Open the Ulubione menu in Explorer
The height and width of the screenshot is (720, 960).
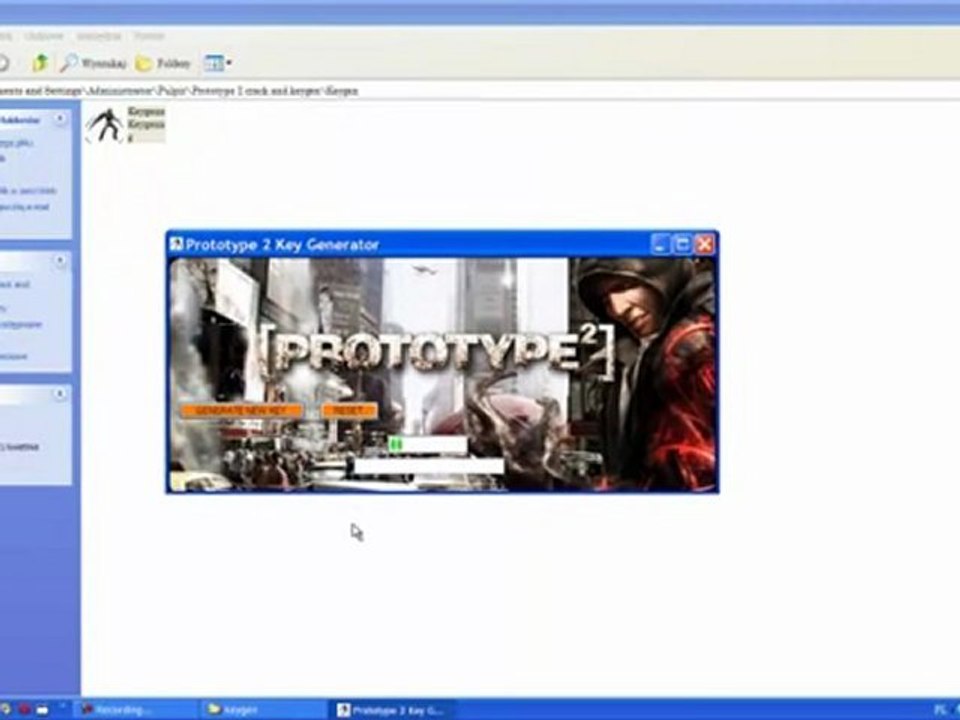point(44,36)
